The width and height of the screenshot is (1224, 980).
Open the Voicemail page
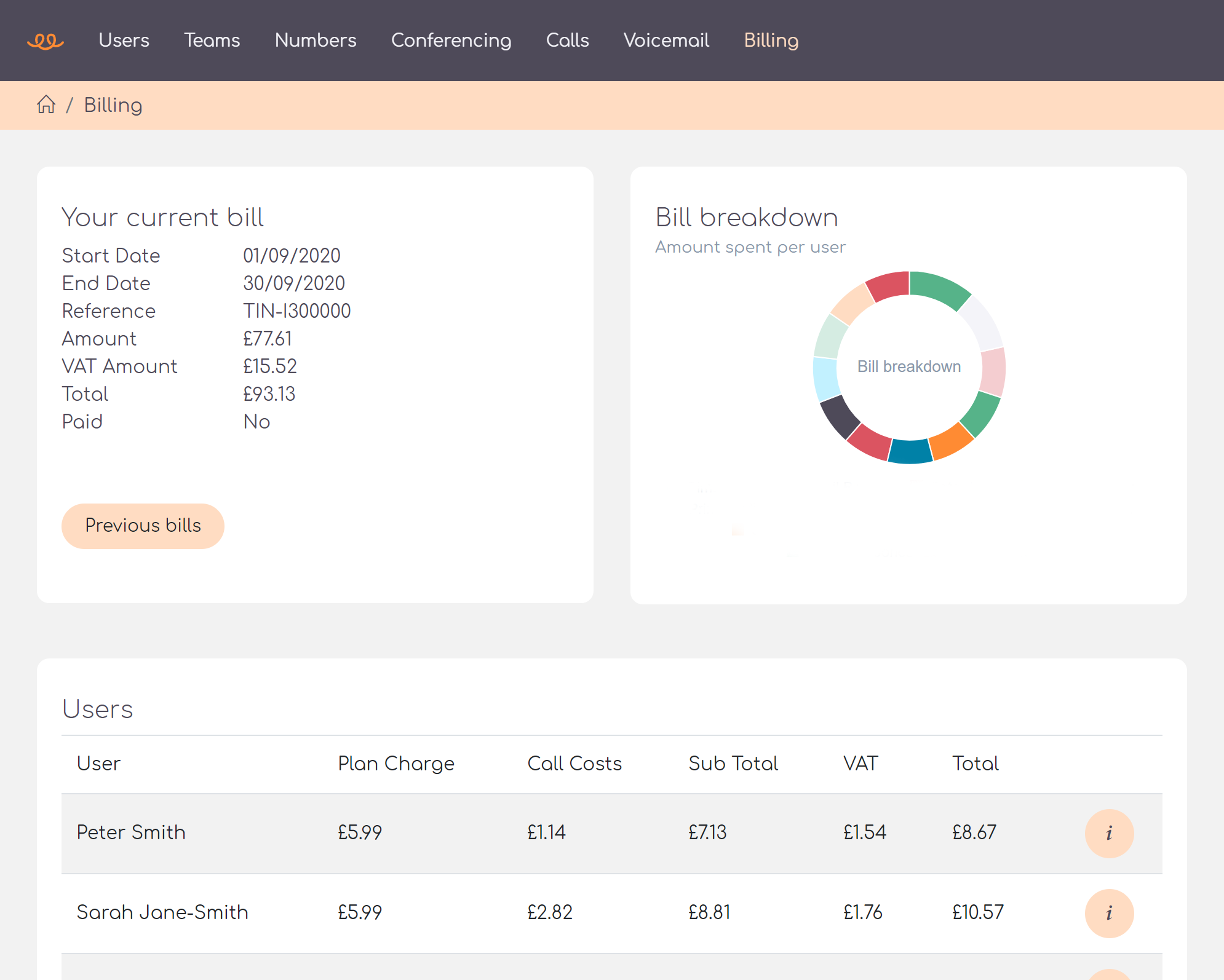click(666, 40)
